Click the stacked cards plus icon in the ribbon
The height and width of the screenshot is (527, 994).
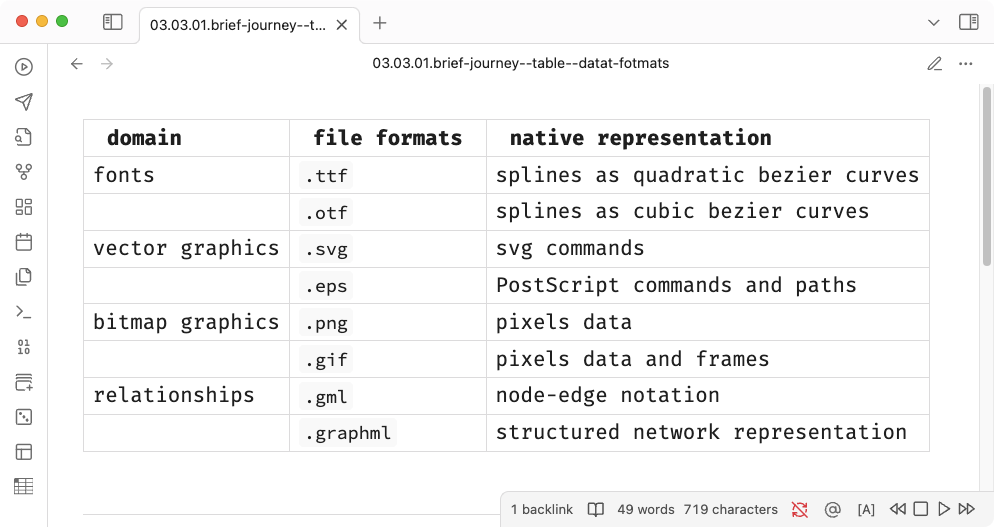pos(23,382)
